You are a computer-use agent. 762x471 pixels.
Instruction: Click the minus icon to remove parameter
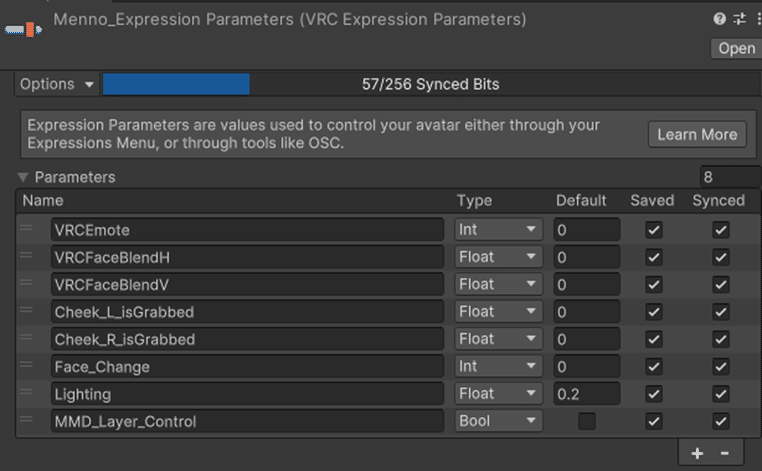pos(725,453)
